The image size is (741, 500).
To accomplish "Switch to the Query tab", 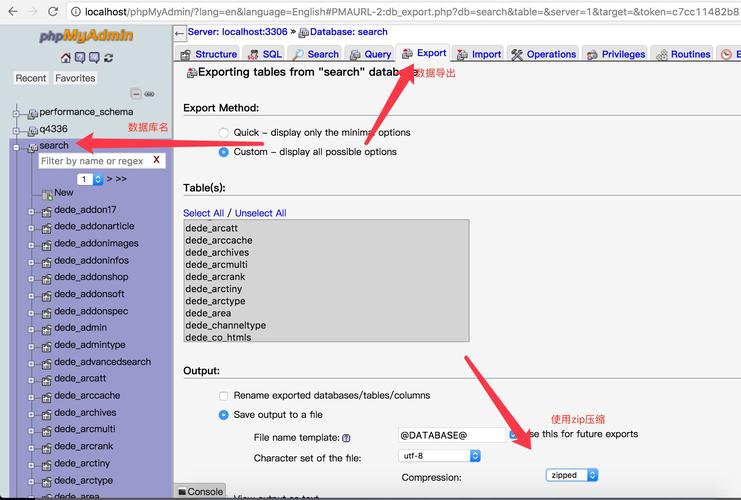I will (x=370, y=54).
